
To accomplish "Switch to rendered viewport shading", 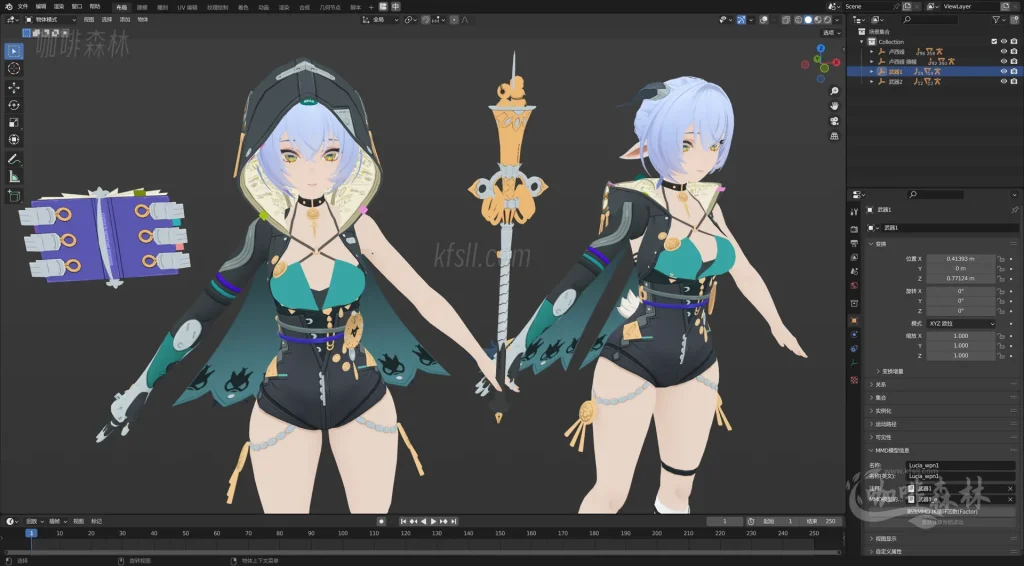I will pos(827,20).
